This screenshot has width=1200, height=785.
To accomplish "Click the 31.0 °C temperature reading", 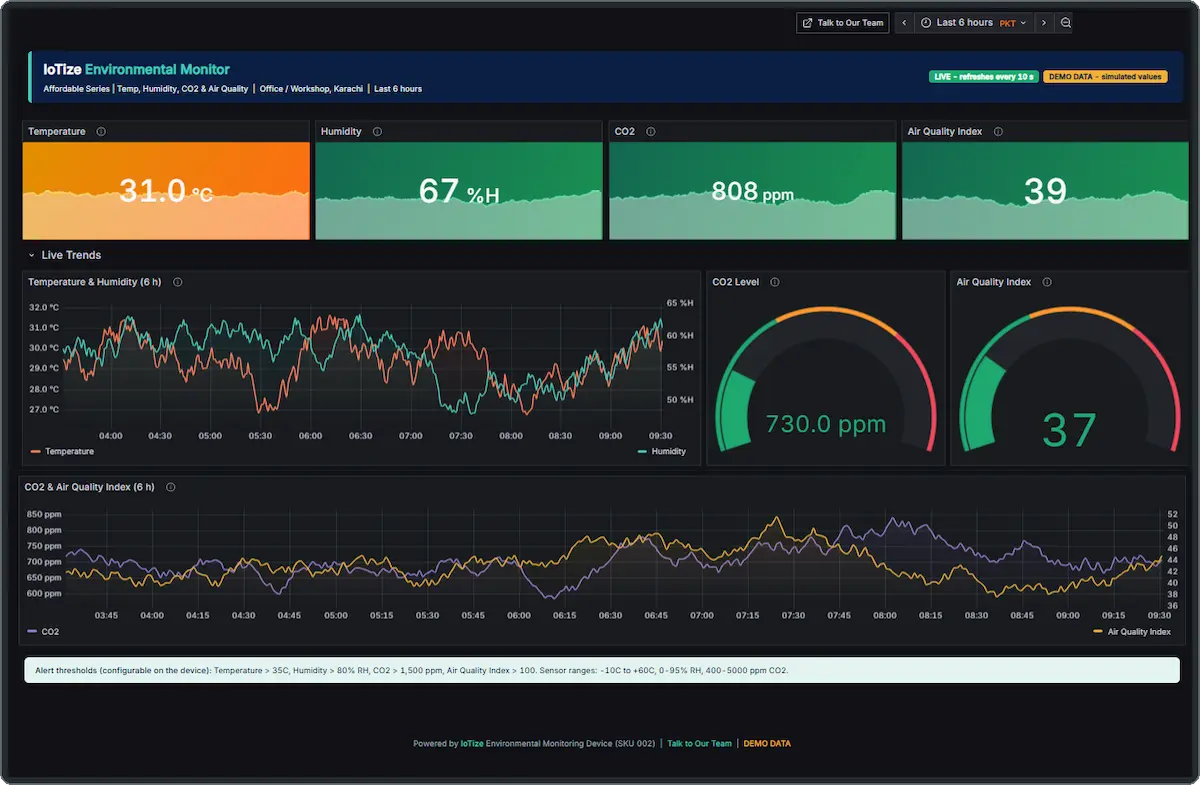I will click(166, 190).
